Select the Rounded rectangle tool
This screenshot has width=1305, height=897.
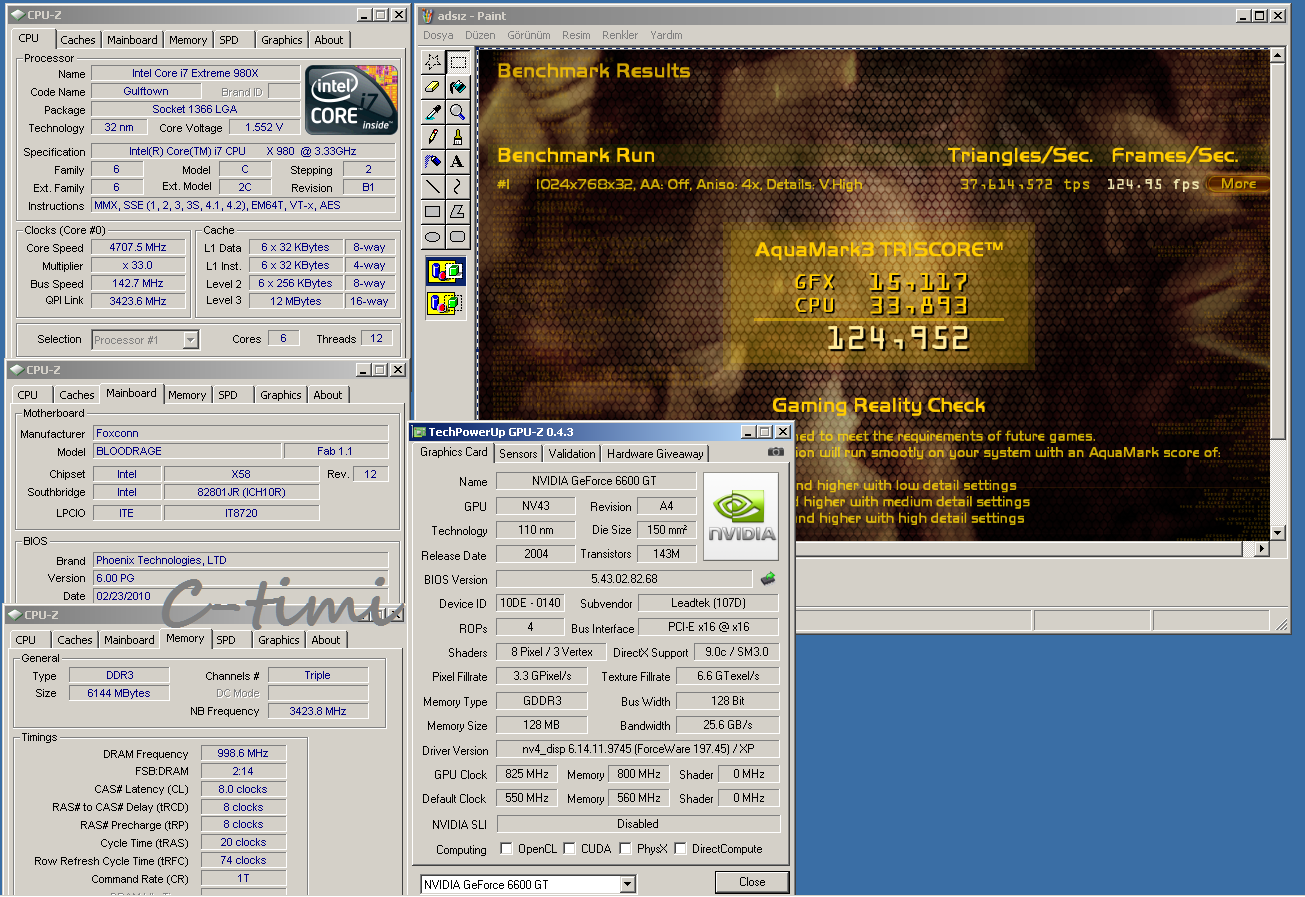[457, 236]
